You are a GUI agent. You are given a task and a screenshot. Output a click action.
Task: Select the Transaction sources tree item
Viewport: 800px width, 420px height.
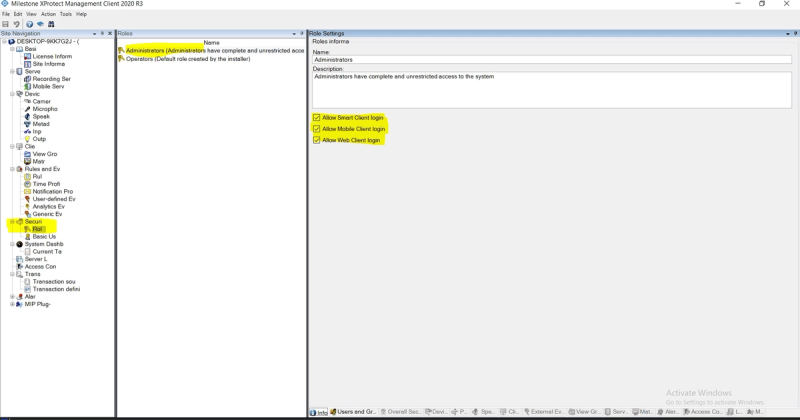pyautogui.click(x=54, y=282)
